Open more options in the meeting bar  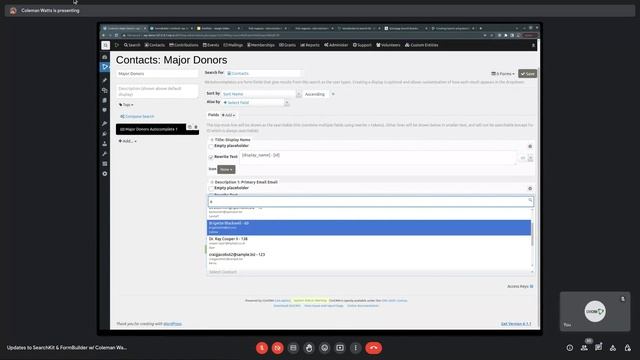coord(356,348)
